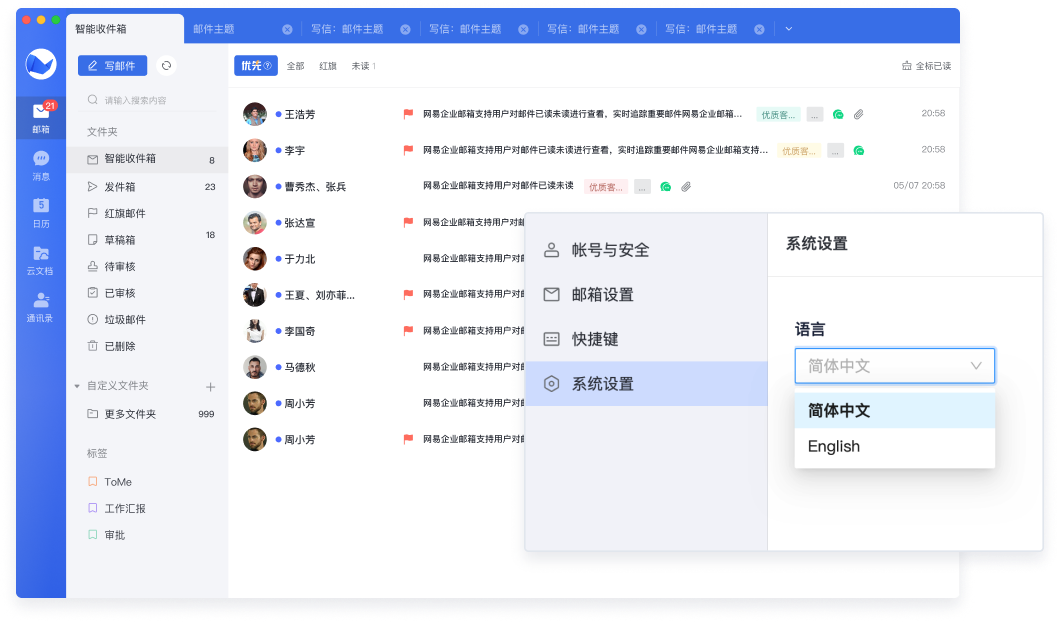Open the email from 曹秀杰、张兵

(x=593, y=186)
